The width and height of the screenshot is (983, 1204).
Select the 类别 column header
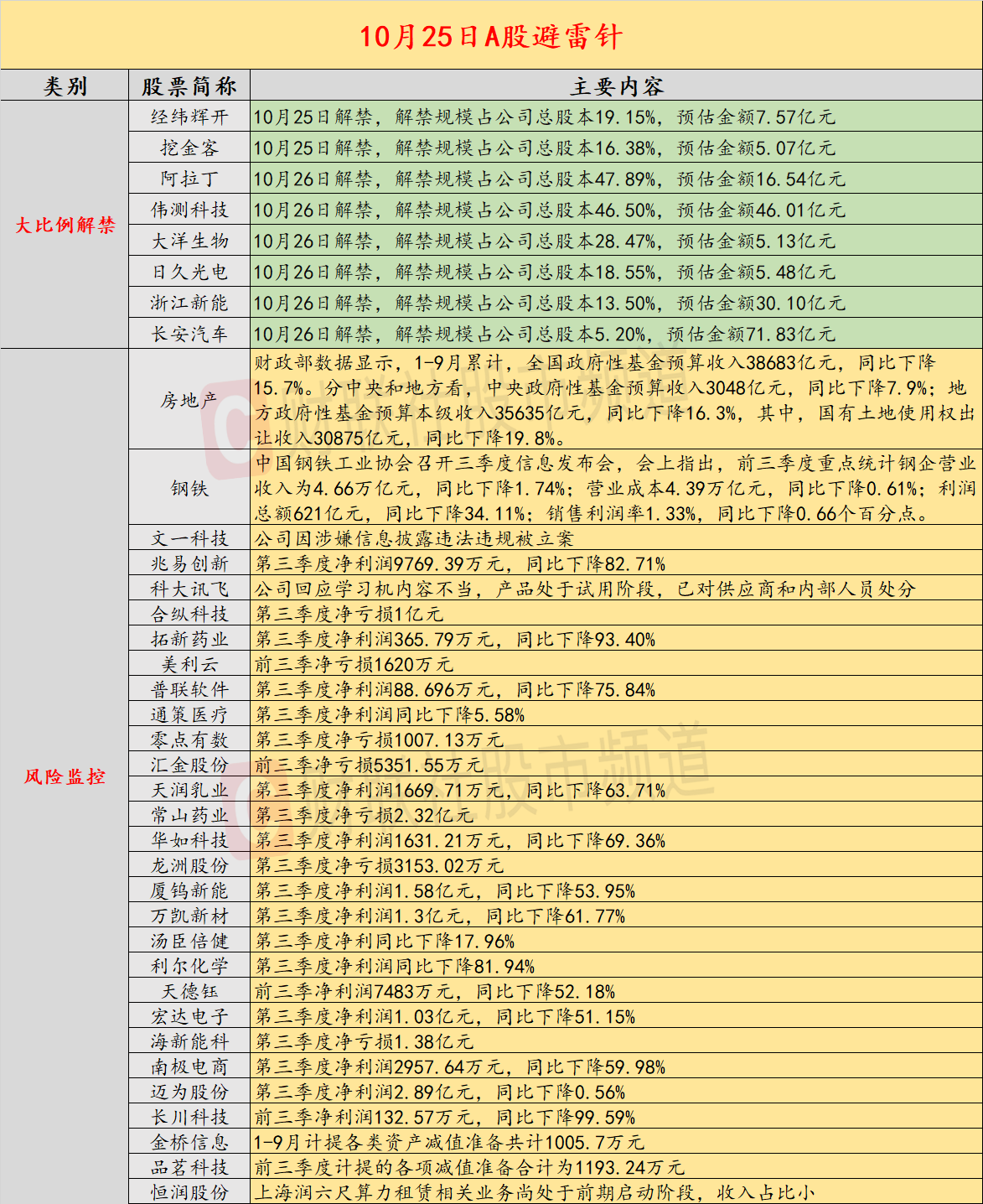[x=65, y=86]
